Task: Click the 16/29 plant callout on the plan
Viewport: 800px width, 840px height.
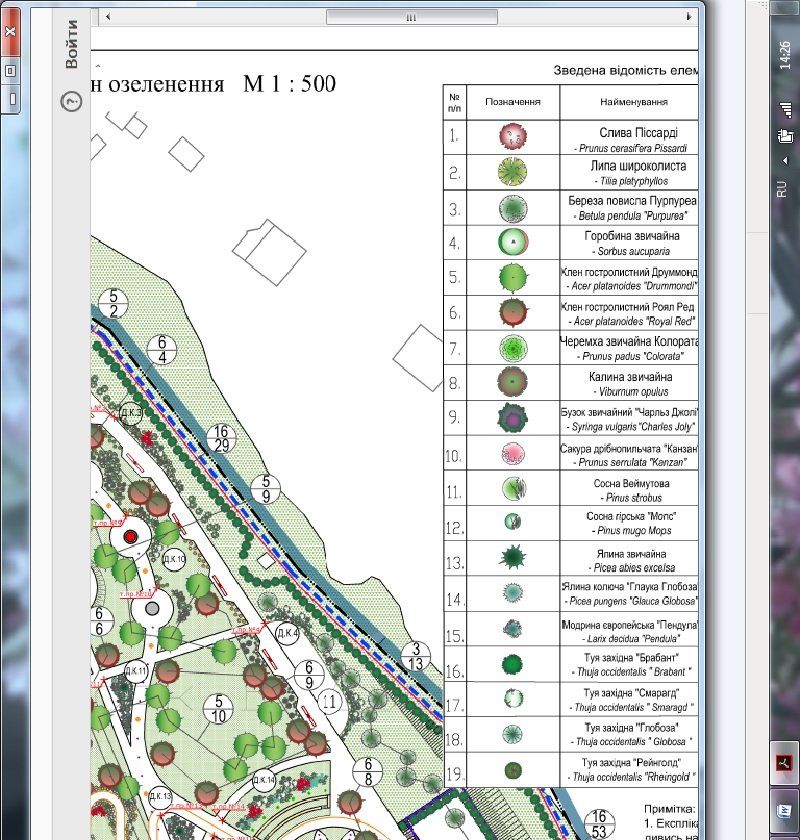Action: (222, 437)
